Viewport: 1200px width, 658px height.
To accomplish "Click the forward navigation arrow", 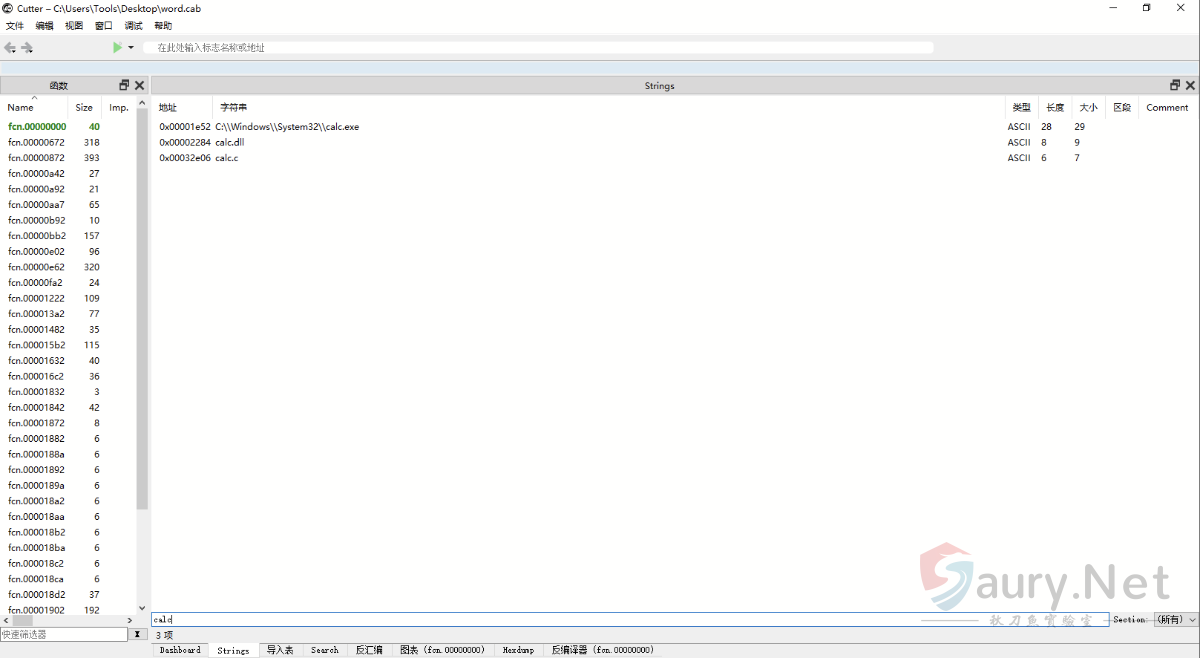I will [x=27, y=48].
